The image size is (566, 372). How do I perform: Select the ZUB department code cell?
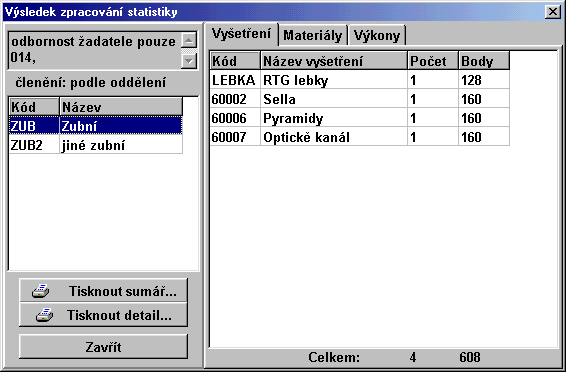(34, 126)
